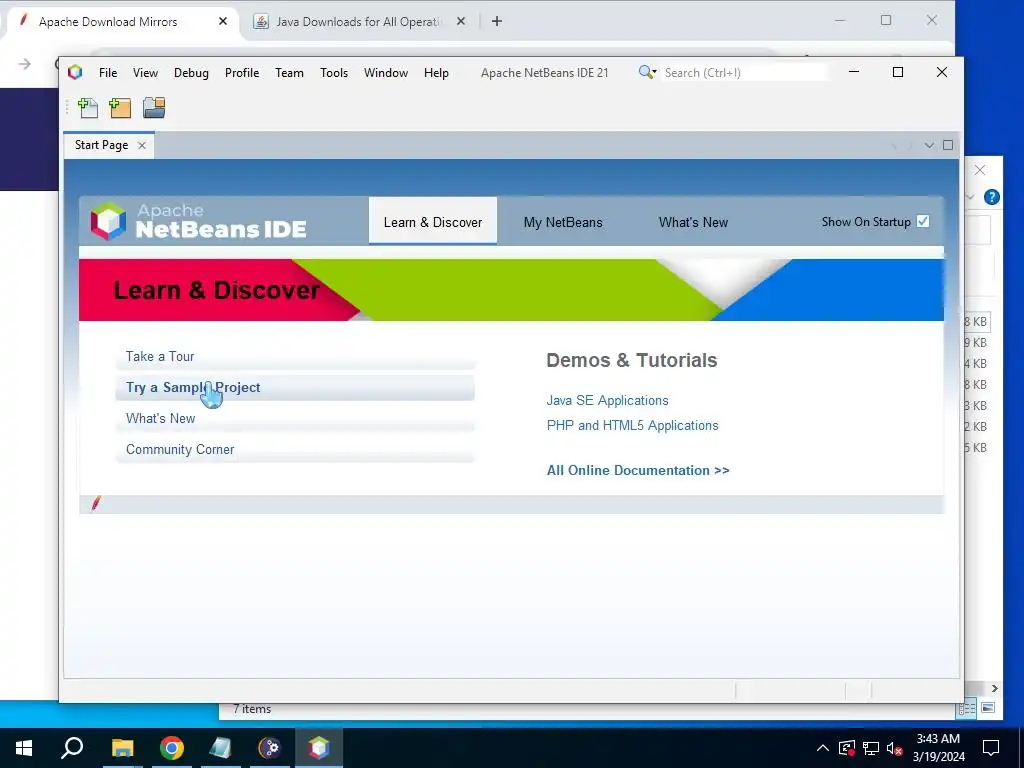Viewport: 1024px width, 768px height.
Task: Click the NetBeans cube logo in title bar
Action: [x=75, y=72]
